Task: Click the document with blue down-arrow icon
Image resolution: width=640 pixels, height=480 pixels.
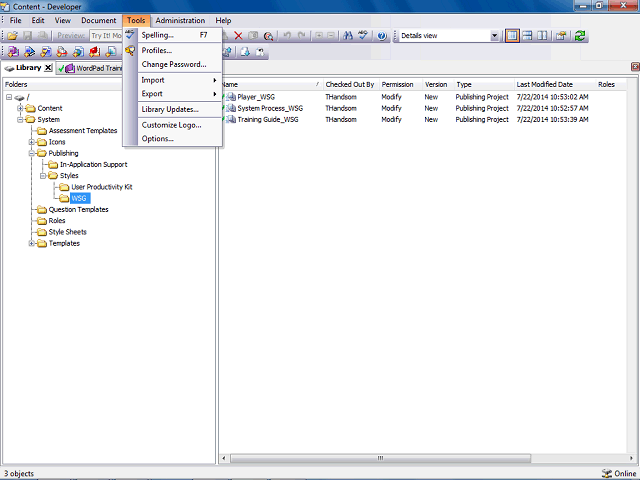Action: (x=245, y=52)
